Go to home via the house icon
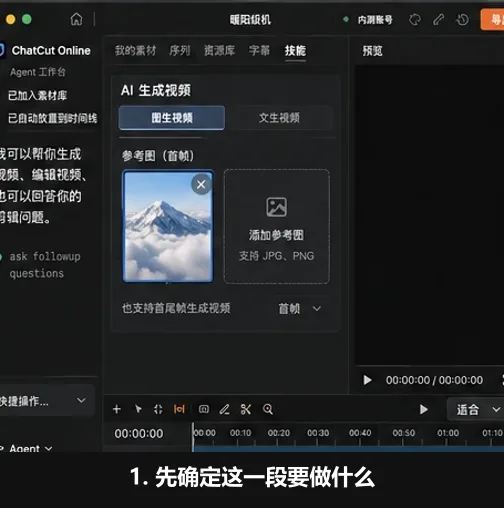The height and width of the screenshot is (508, 504). tap(76, 20)
